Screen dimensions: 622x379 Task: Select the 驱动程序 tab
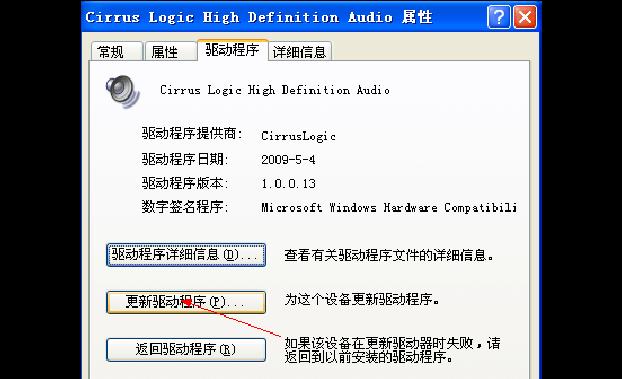[x=232, y=50]
